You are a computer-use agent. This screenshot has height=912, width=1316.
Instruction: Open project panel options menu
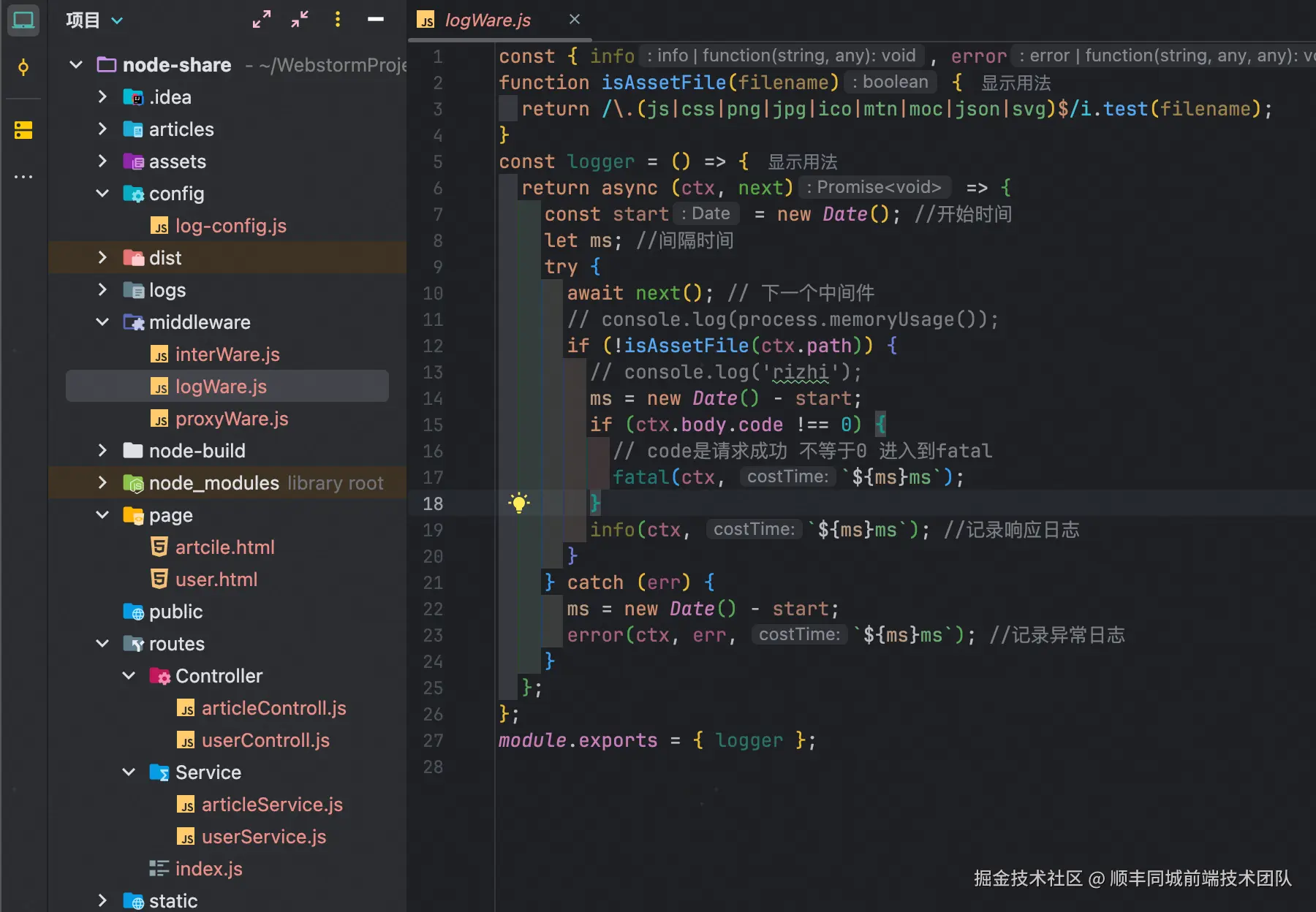[338, 20]
